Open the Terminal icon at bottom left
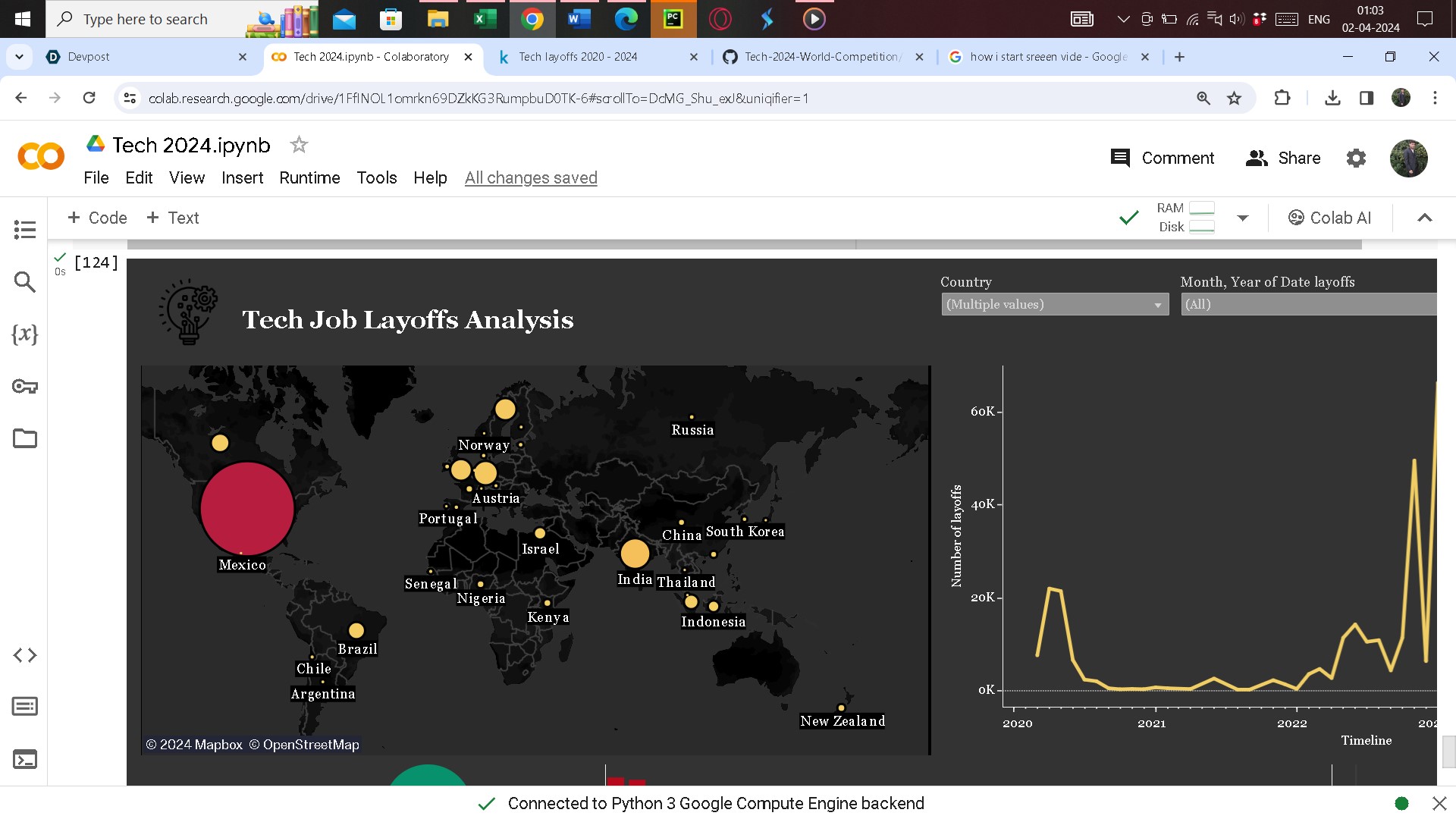Image resolution: width=1456 pixels, height=819 pixels. 25,759
